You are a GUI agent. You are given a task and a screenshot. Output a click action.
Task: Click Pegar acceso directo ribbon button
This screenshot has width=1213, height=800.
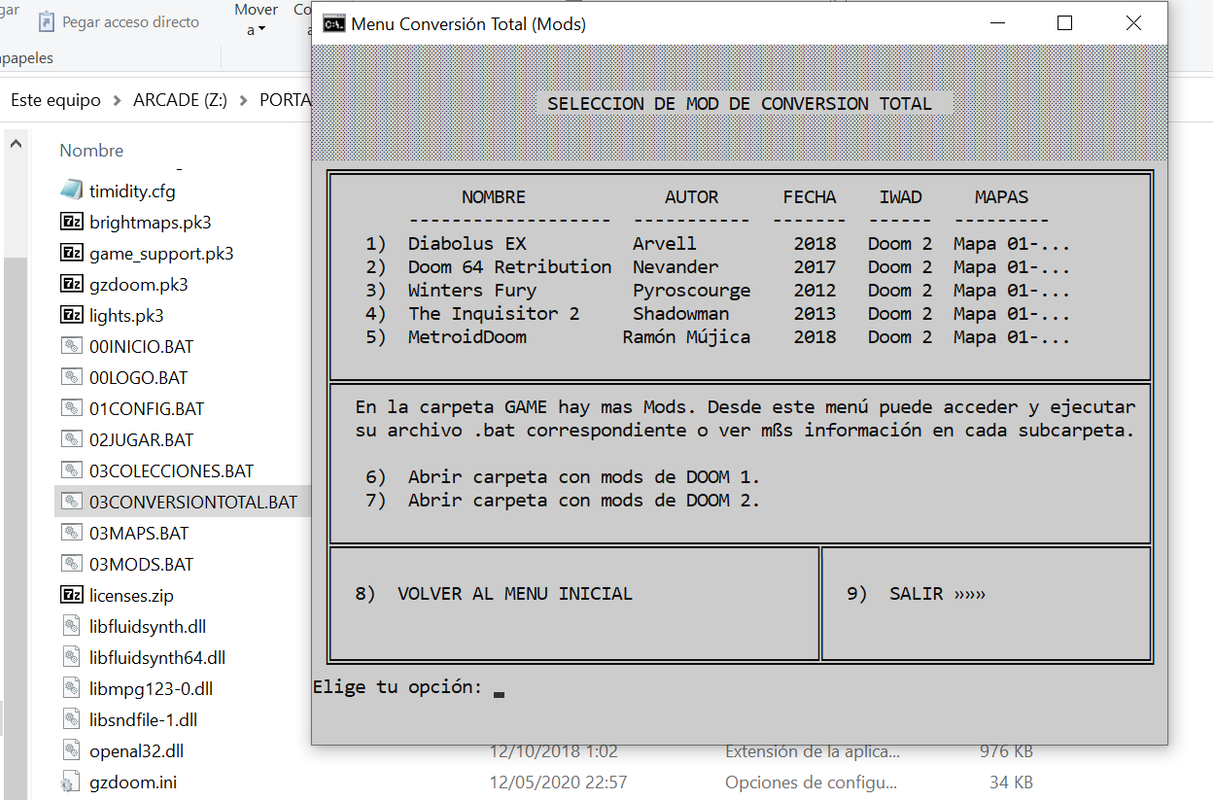tap(118, 21)
